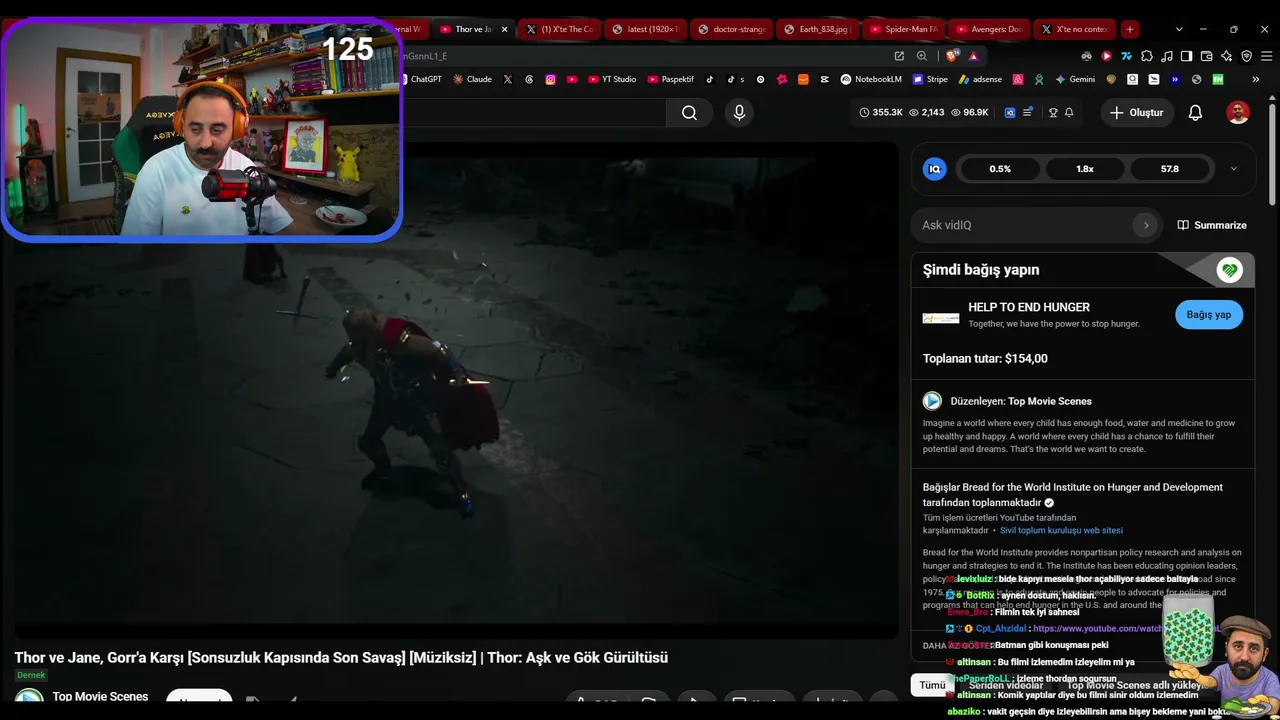
Task: Follow the Sivil toplum kuruluşu web sitesi link
Action: pos(1061,531)
